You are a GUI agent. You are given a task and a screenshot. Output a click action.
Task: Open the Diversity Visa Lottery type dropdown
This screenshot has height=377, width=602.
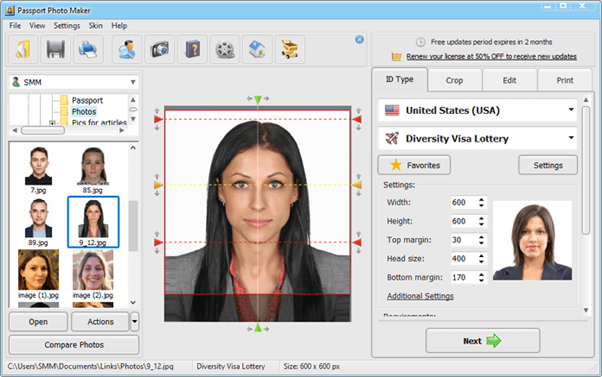(x=478, y=138)
